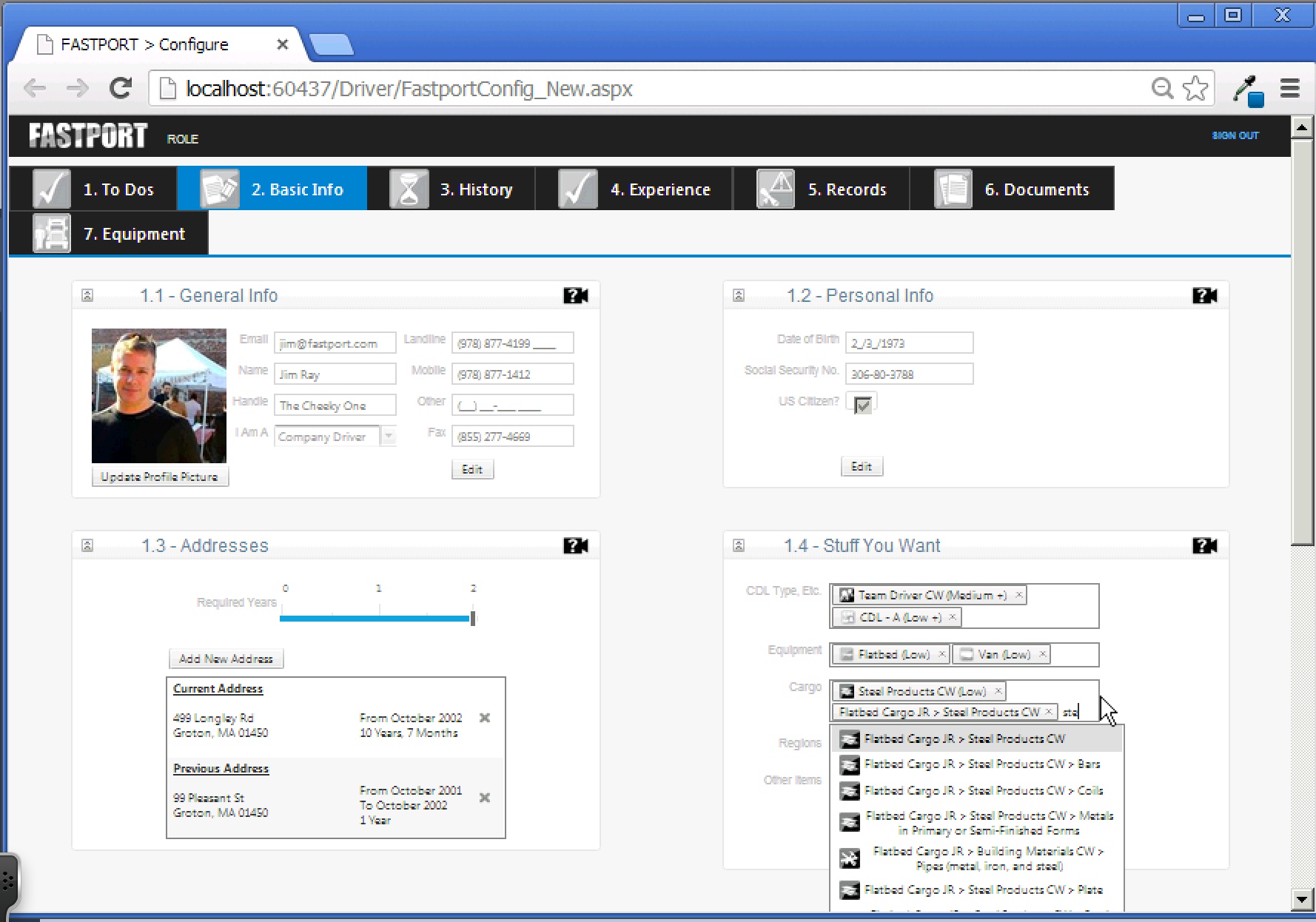Click the Landline phone field
This screenshot has width=1316, height=922.
click(x=512, y=343)
